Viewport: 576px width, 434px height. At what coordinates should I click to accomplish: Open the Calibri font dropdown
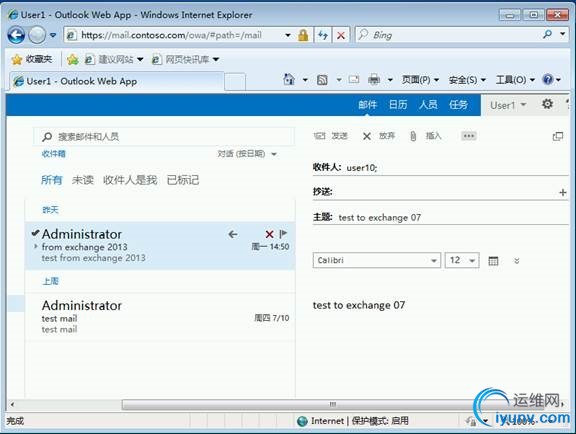[x=377, y=260]
